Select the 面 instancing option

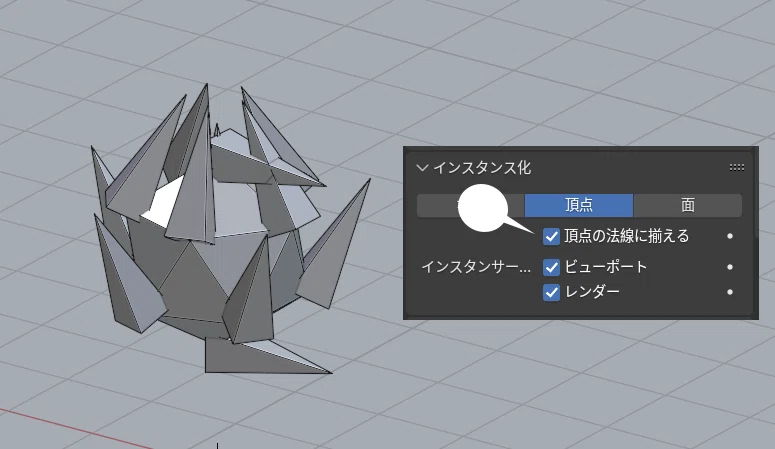688,205
